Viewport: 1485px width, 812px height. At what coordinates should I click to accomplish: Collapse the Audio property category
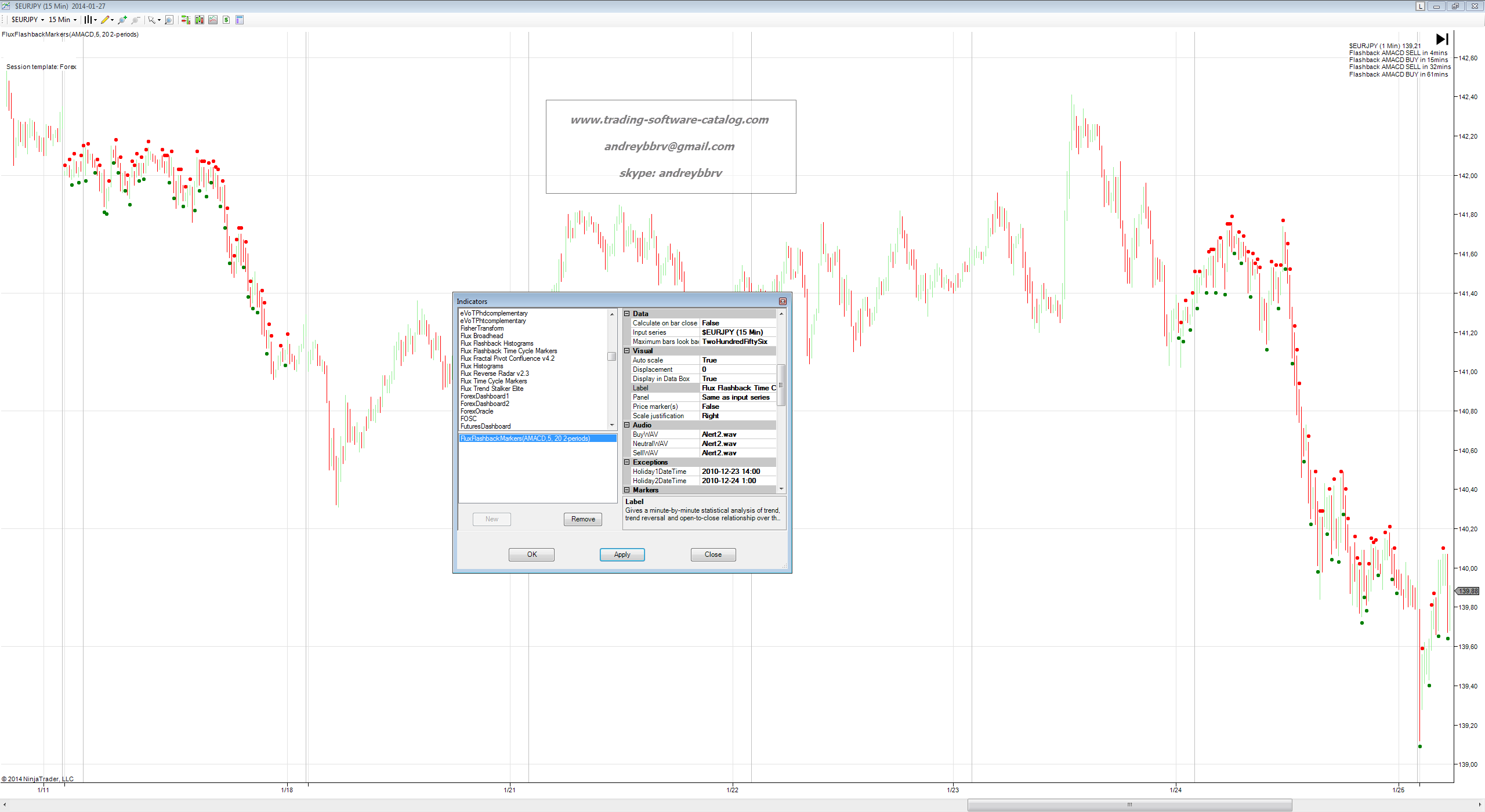(x=627, y=425)
